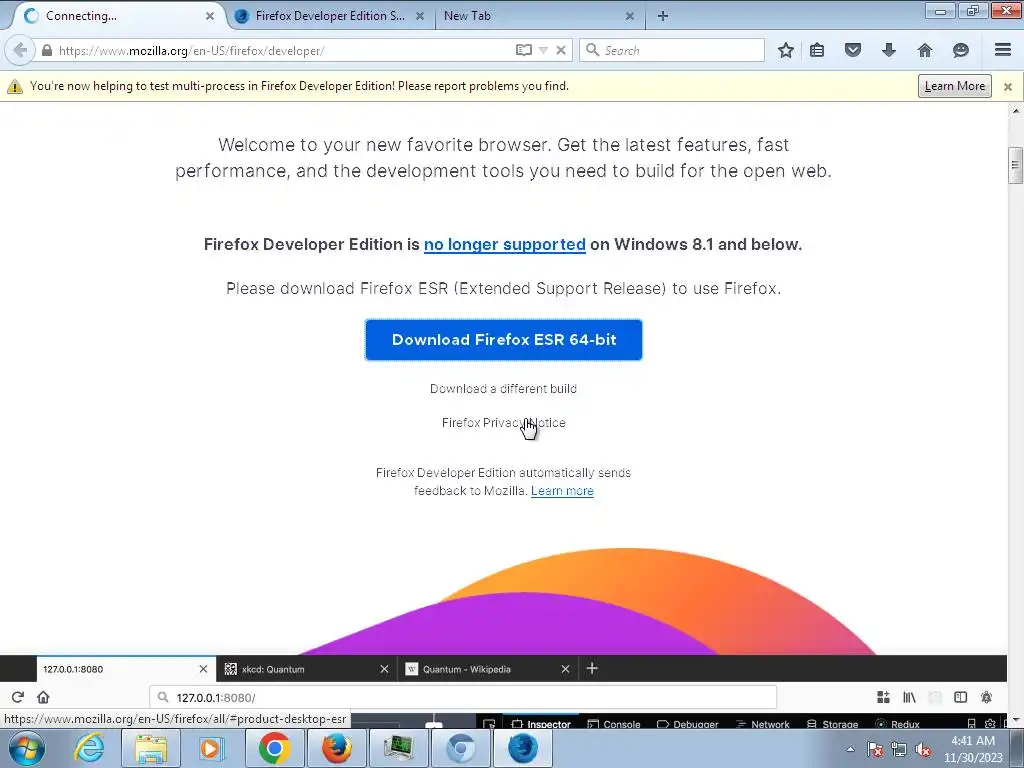Click the scrollbar down arrow
The width and height of the screenshot is (1024, 768).
coord(1016,720)
